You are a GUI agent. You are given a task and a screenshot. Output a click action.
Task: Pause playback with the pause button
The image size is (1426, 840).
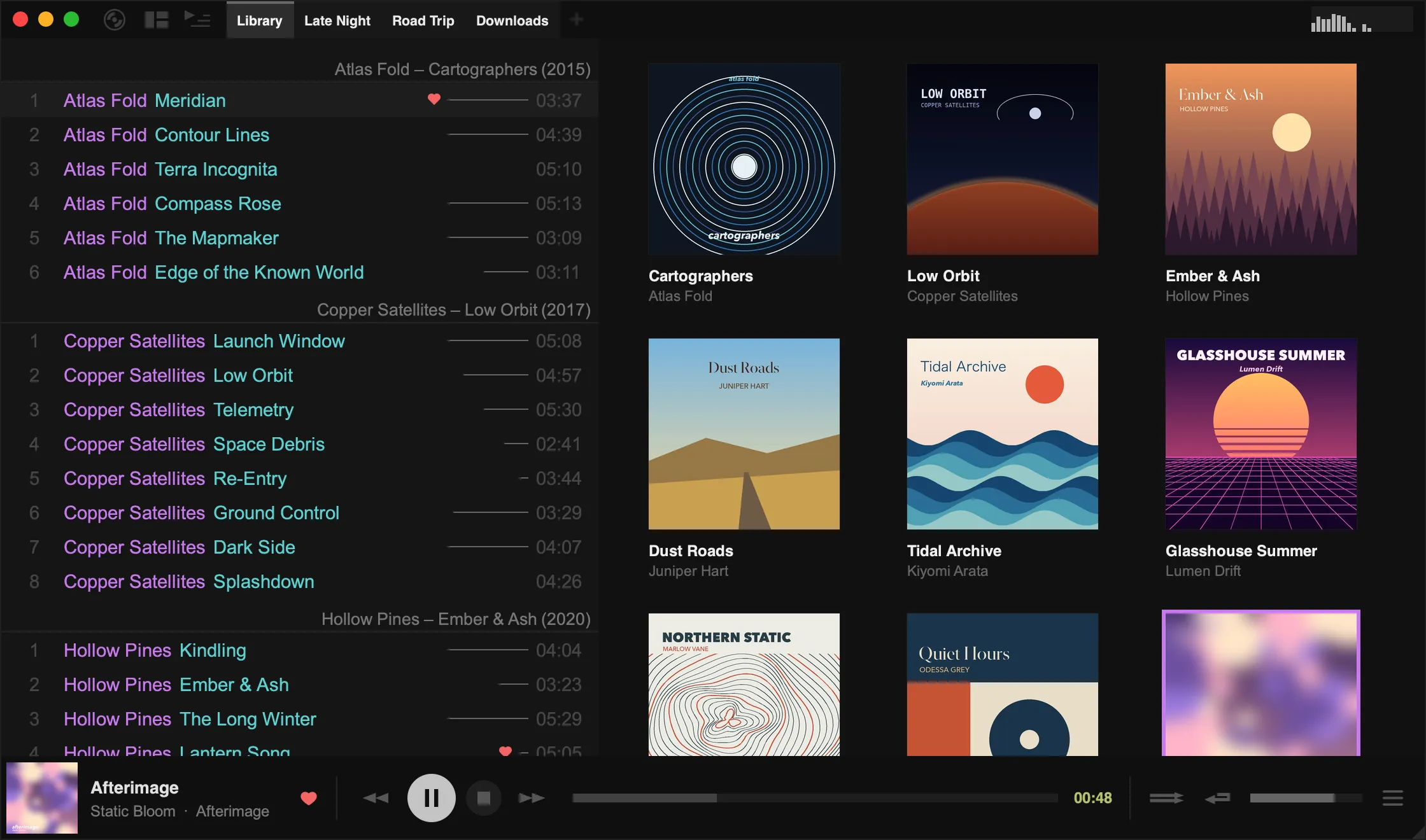[x=431, y=798]
